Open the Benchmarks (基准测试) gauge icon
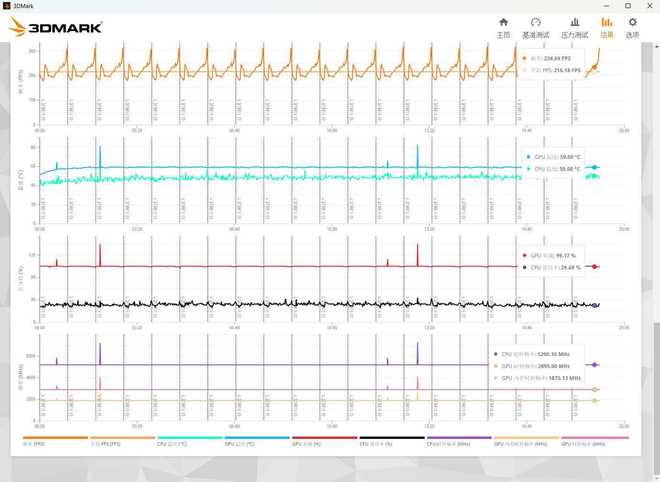 (x=536, y=27)
